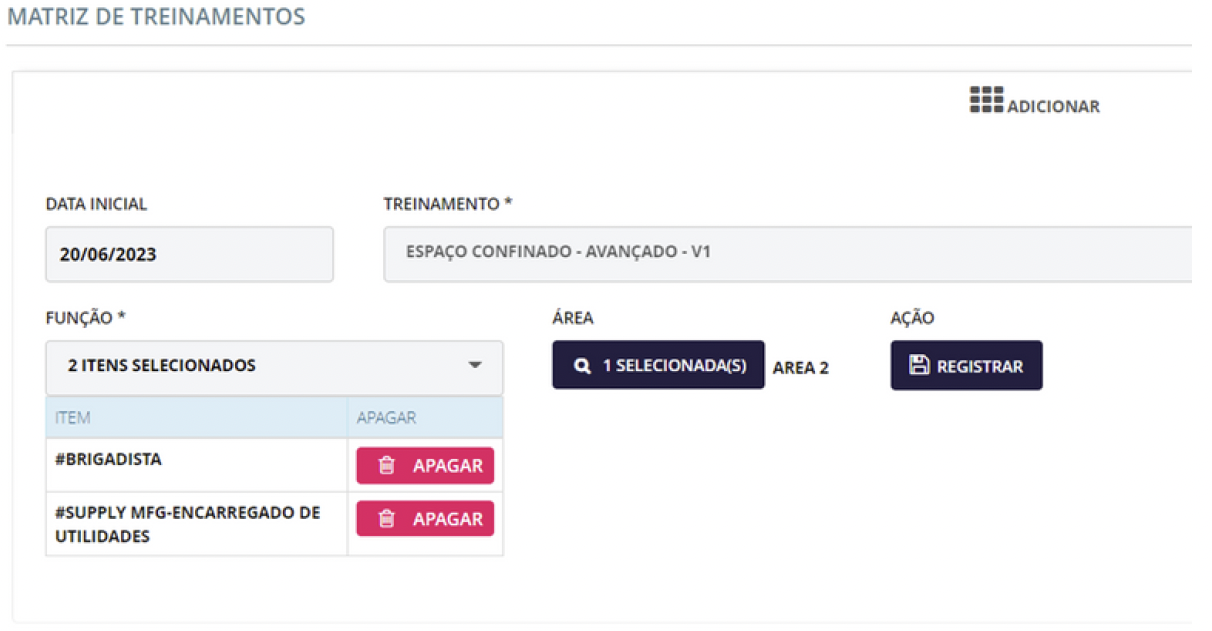Click the AREA 2 selected area label

tap(801, 368)
